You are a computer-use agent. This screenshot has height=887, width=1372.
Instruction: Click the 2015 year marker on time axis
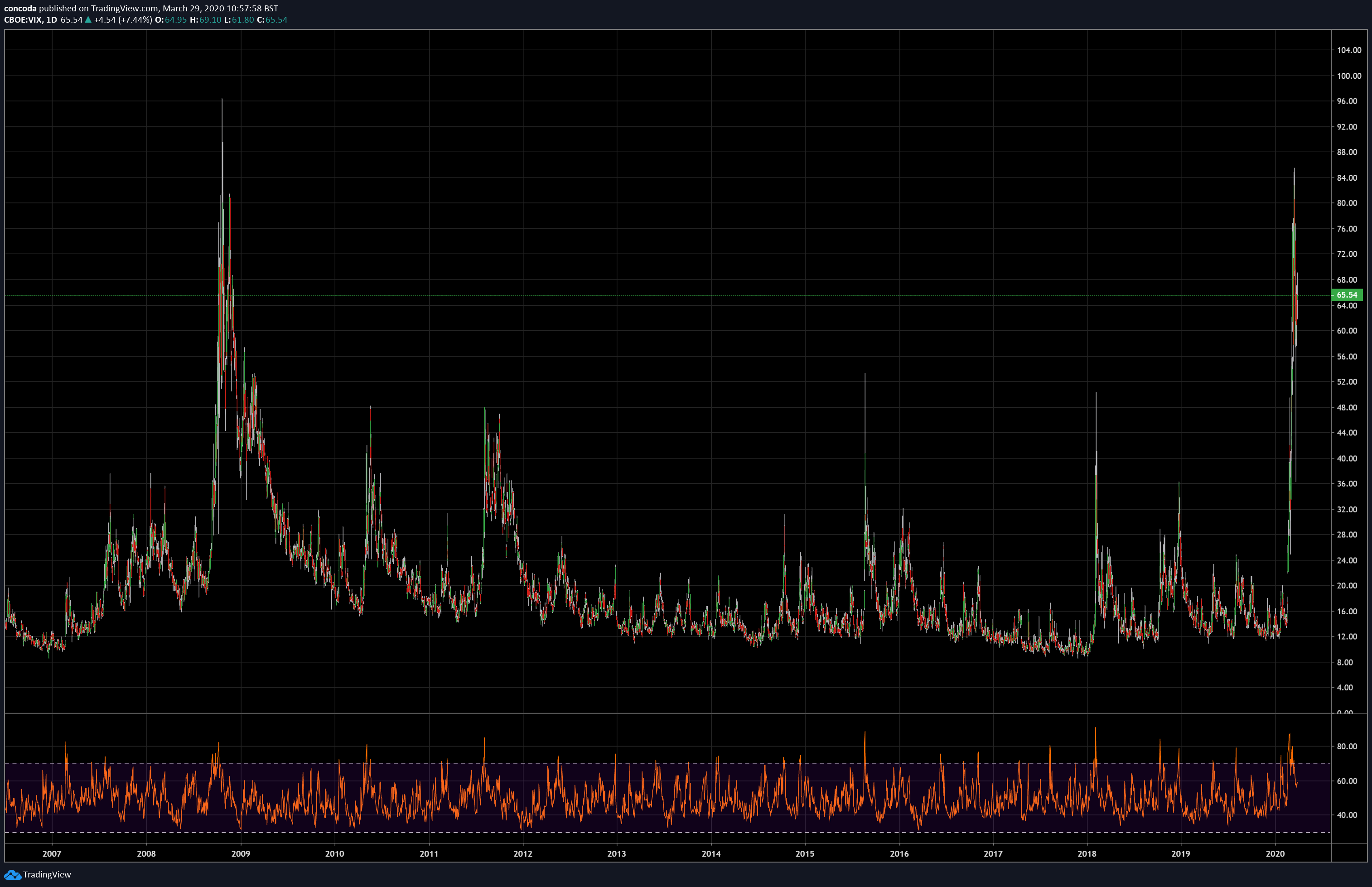(x=805, y=853)
